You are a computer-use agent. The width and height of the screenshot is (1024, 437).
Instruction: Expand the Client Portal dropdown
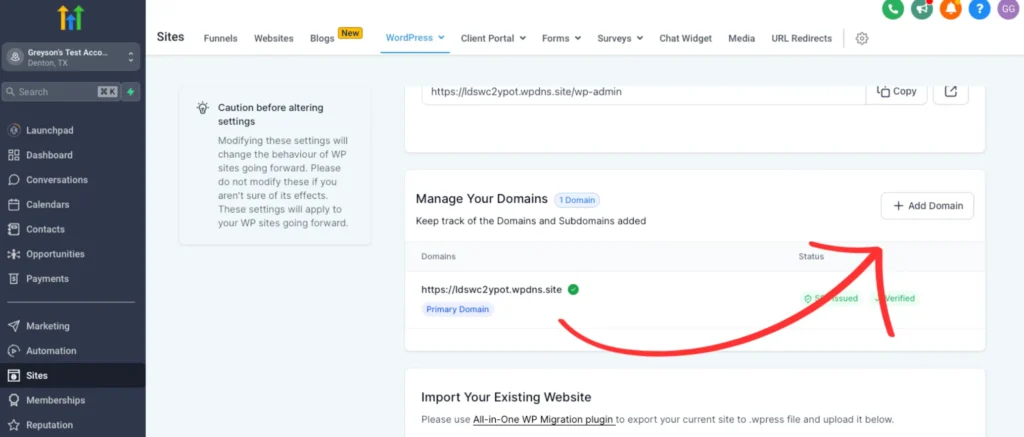coord(493,39)
